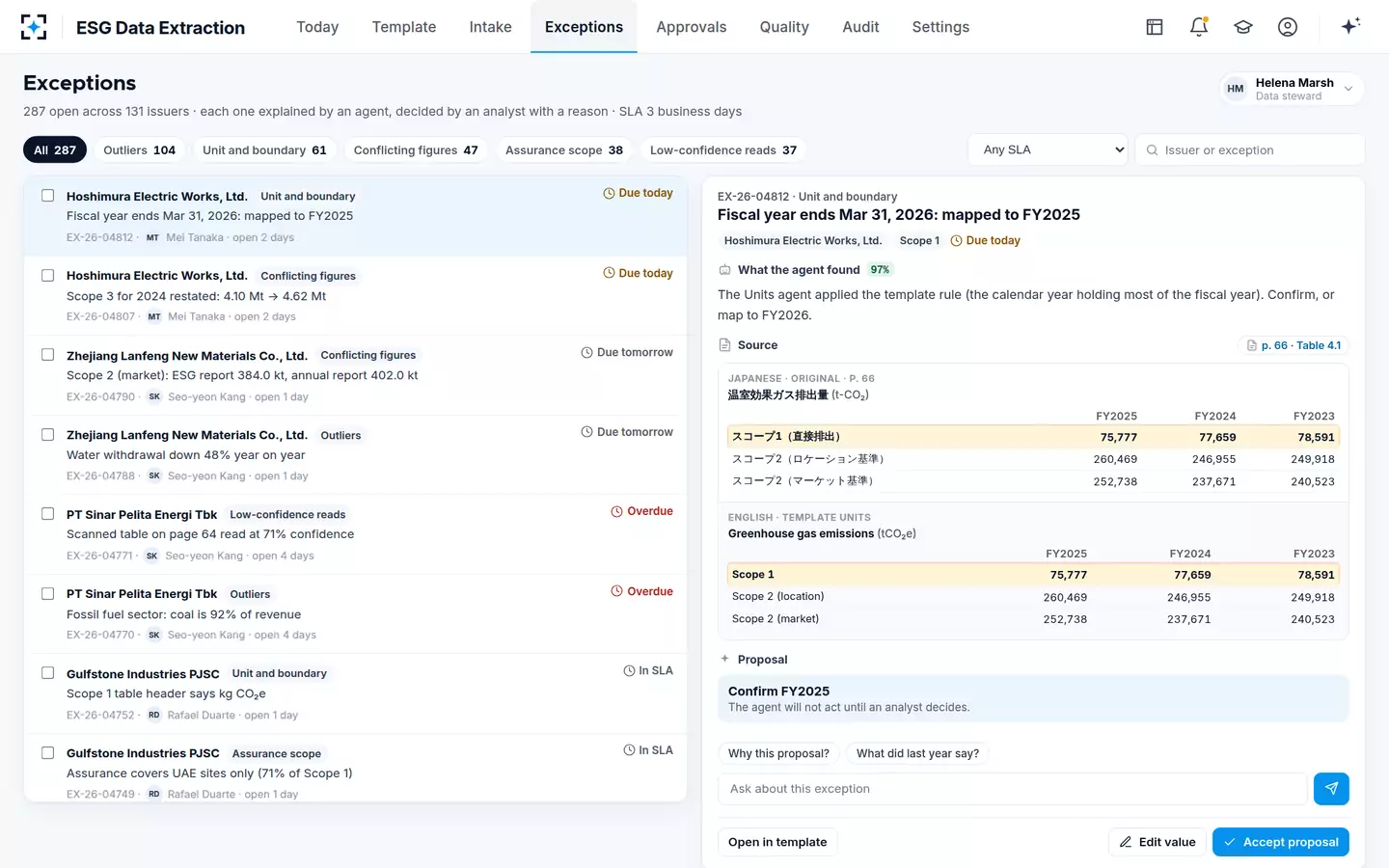Screen dimensions: 1389x868
Task: Go to the Audit tab
Action: tap(860, 27)
